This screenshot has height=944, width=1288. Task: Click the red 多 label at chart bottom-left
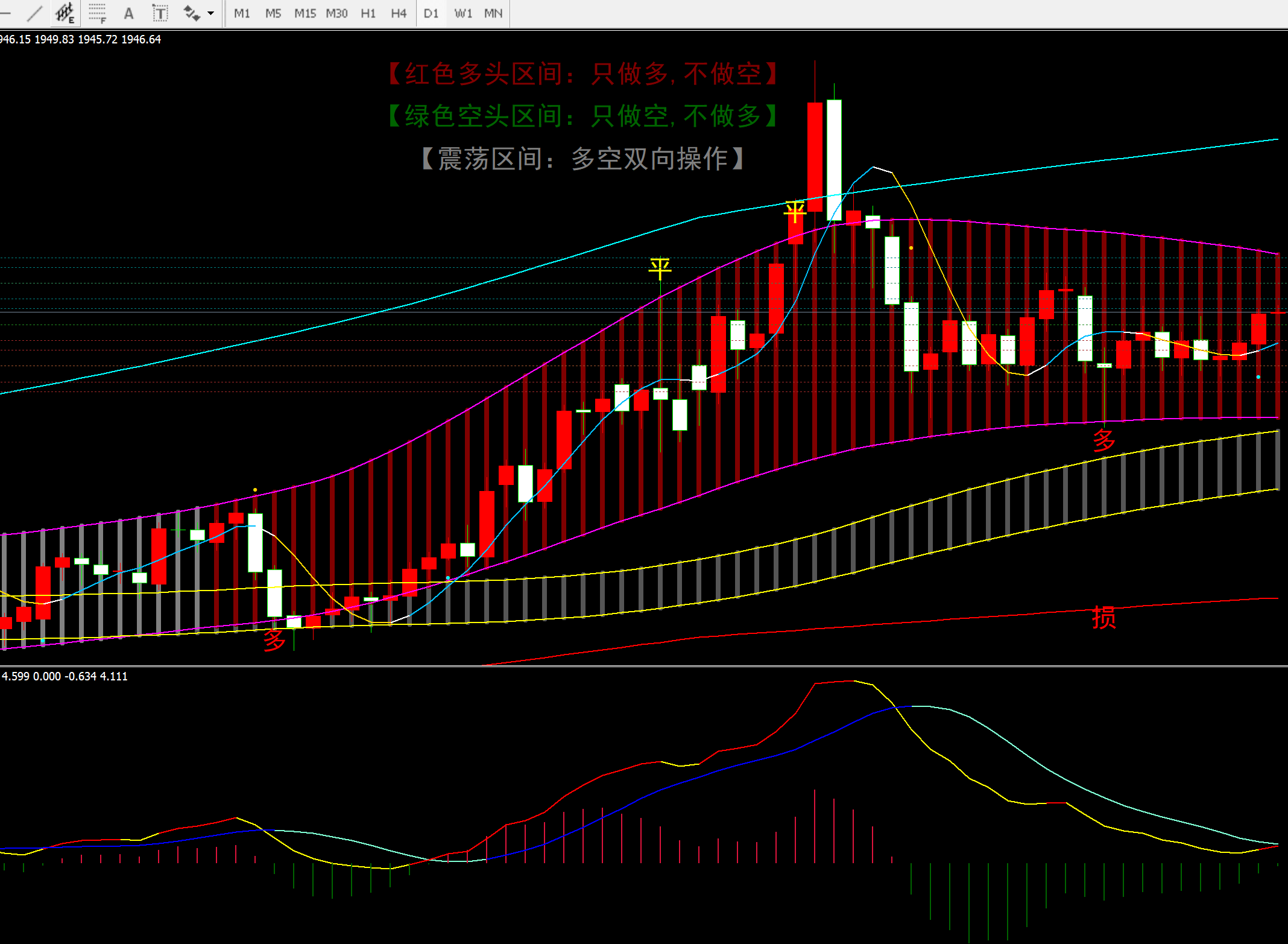[274, 640]
